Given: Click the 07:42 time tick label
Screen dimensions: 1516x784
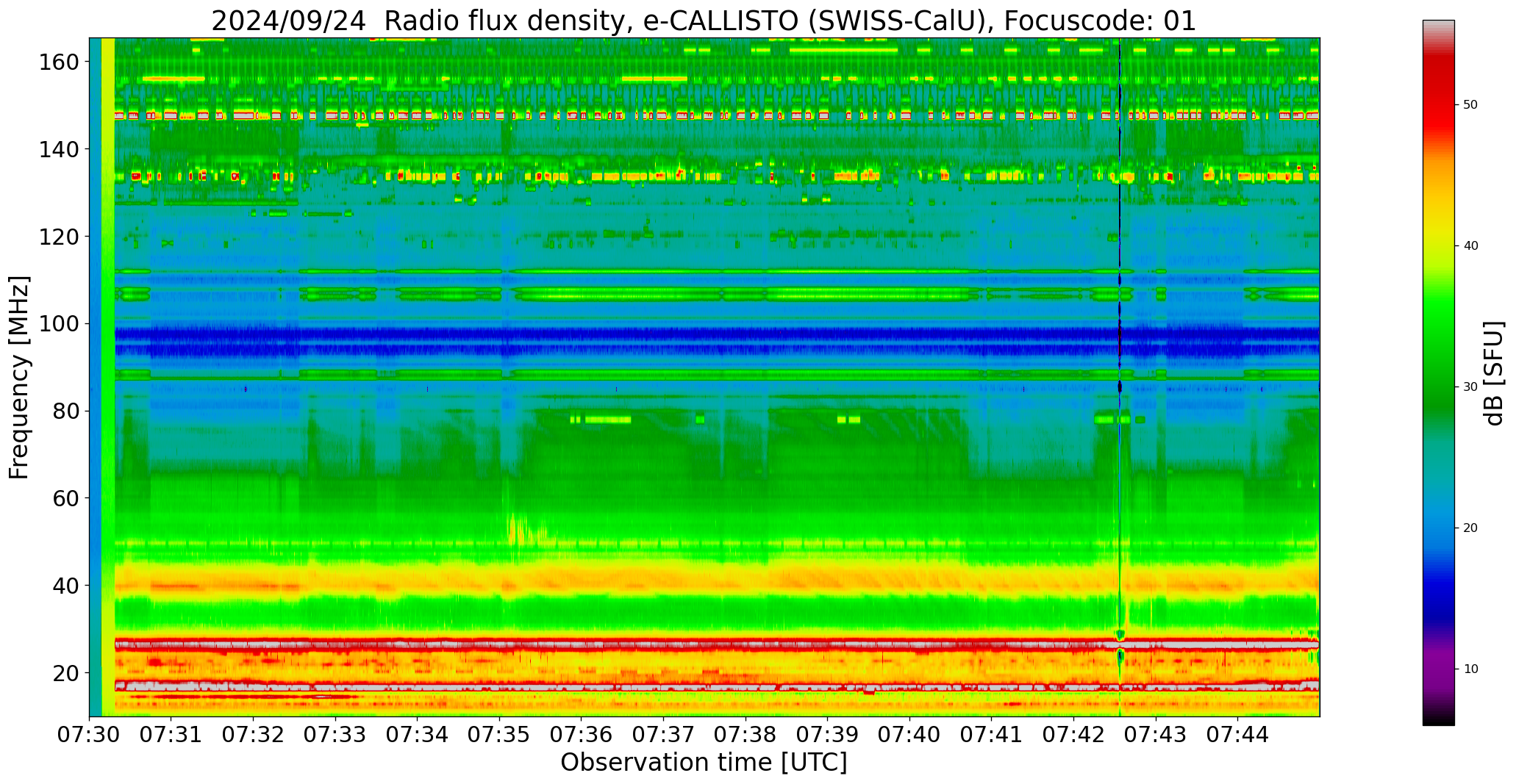Looking at the screenshot, I should [x=1074, y=733].
